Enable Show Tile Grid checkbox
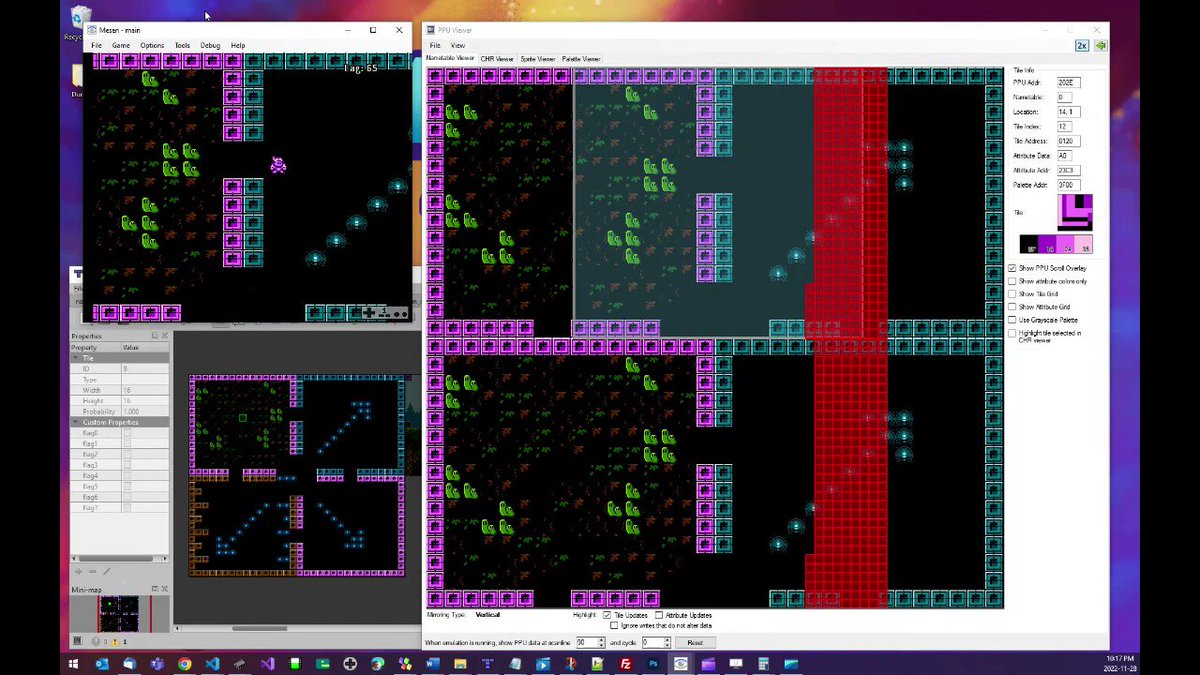The height and width of the screenshot is (675, 1200). point(1012,294)
